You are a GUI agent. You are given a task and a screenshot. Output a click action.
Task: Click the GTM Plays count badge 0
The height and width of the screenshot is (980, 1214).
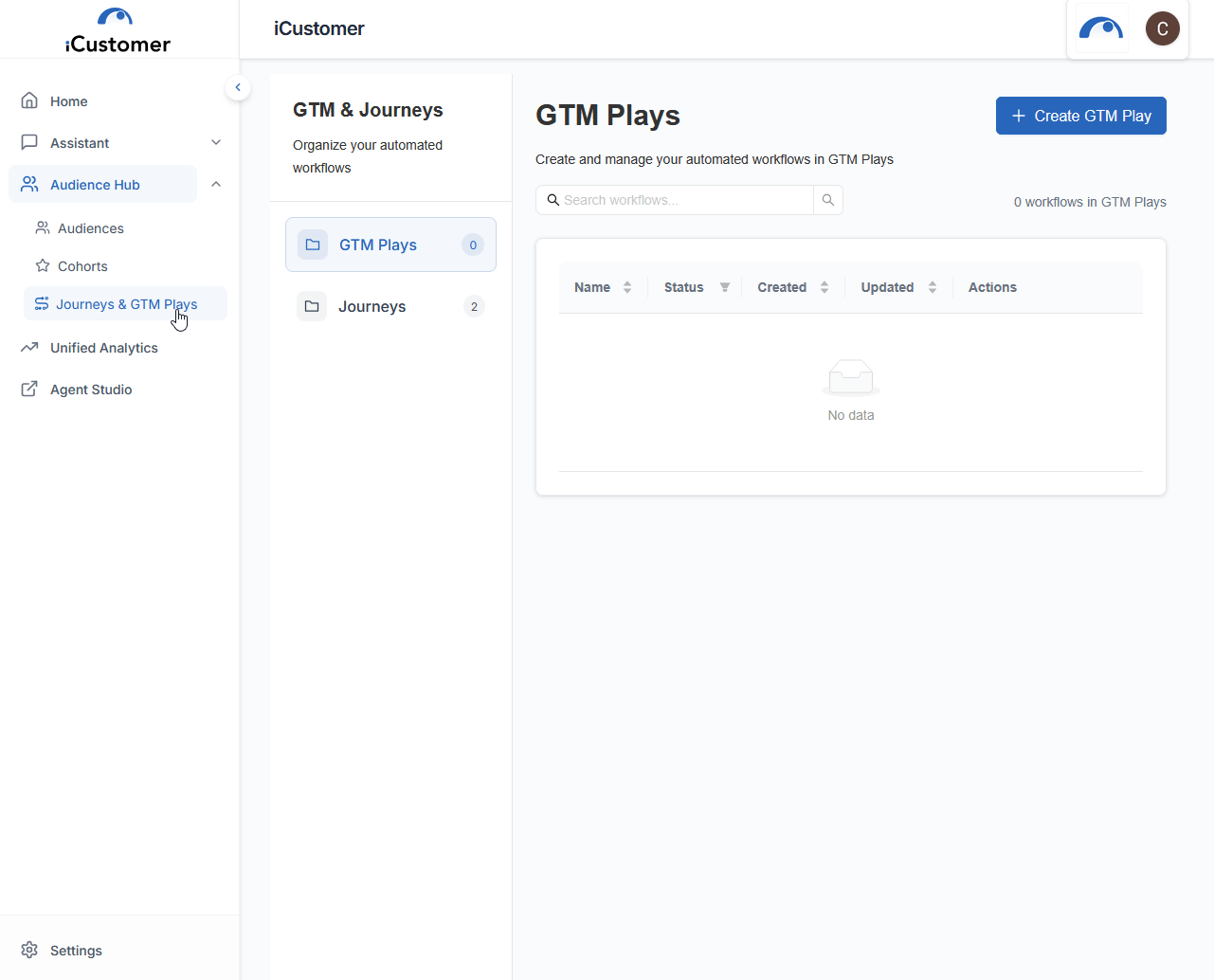click(x=473, y=245)
